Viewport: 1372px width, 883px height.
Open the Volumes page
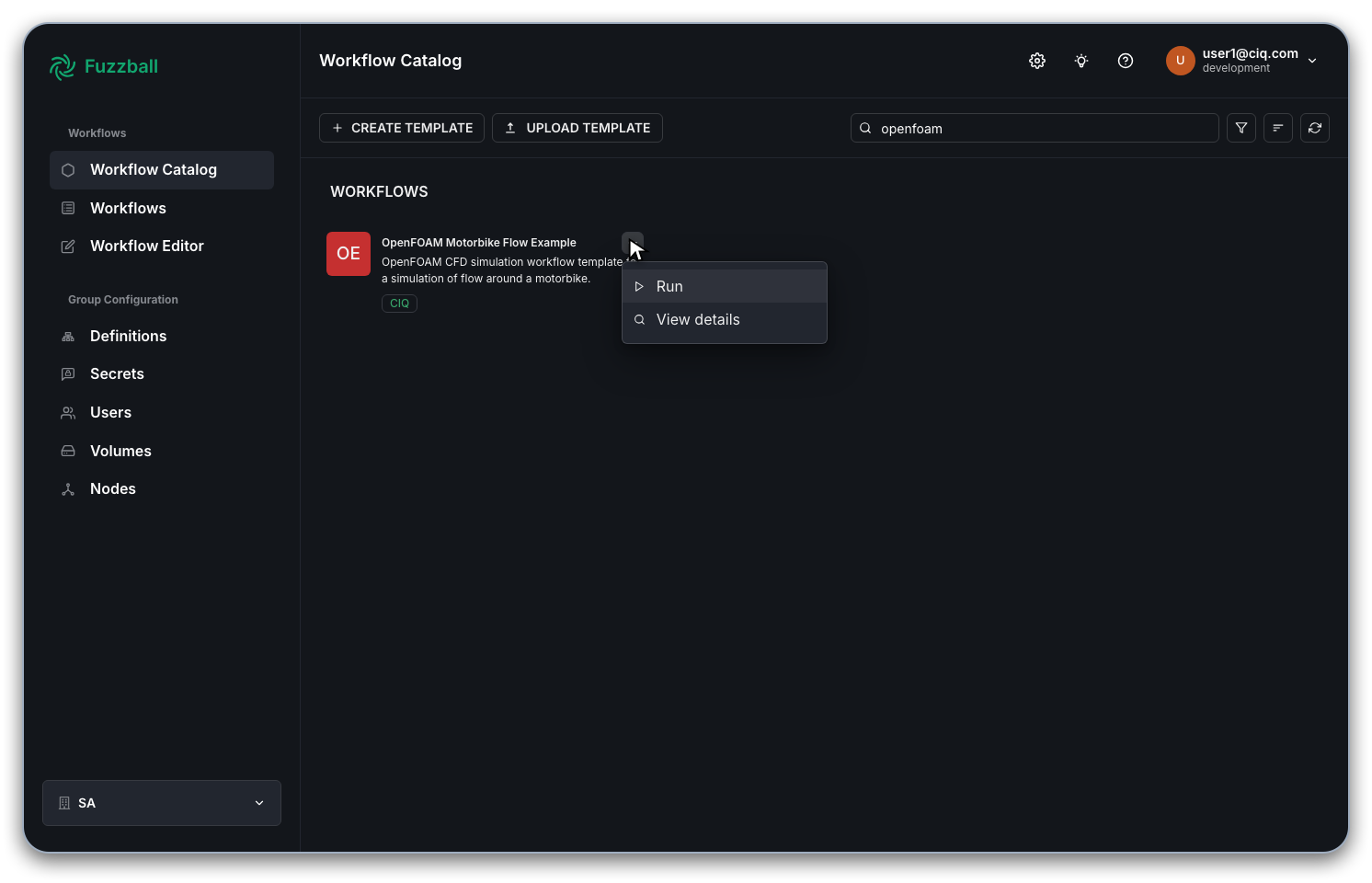click(162, 452)
